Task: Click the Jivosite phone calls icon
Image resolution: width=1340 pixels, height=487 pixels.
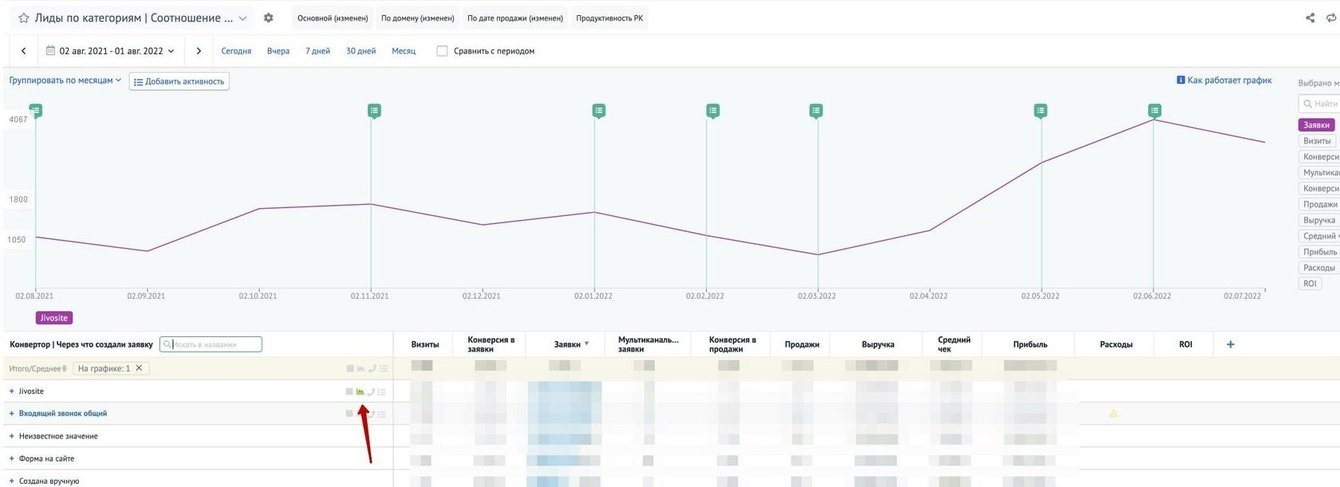Action: 371,391
